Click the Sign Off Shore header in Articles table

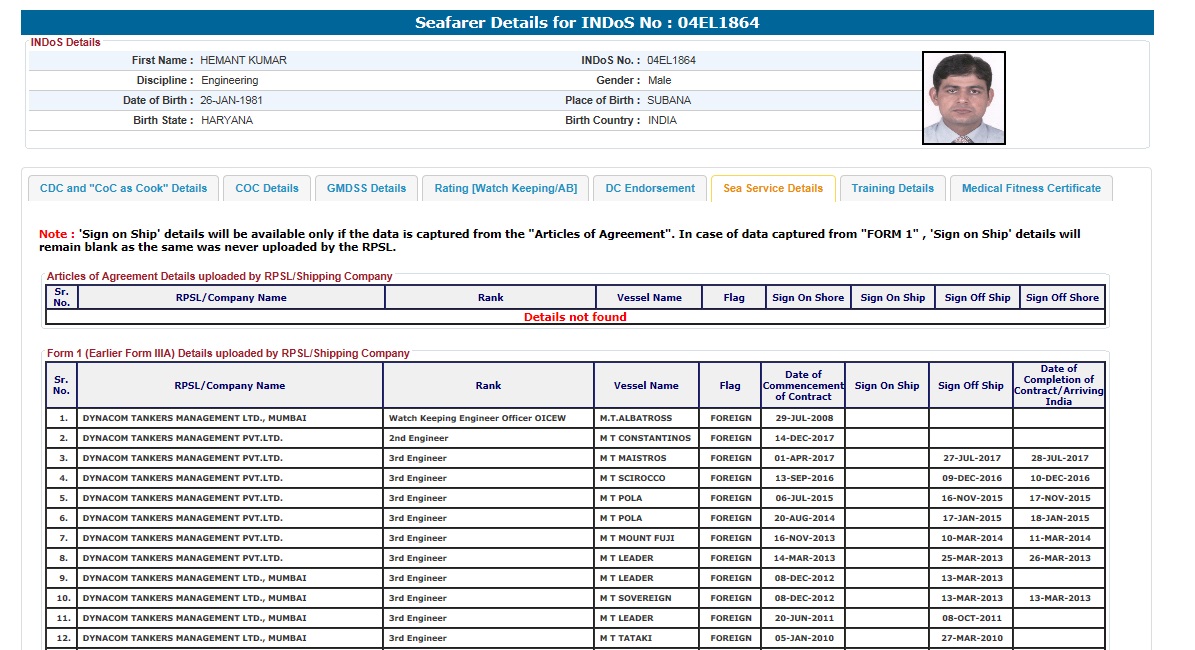[x=1062, y=297]
